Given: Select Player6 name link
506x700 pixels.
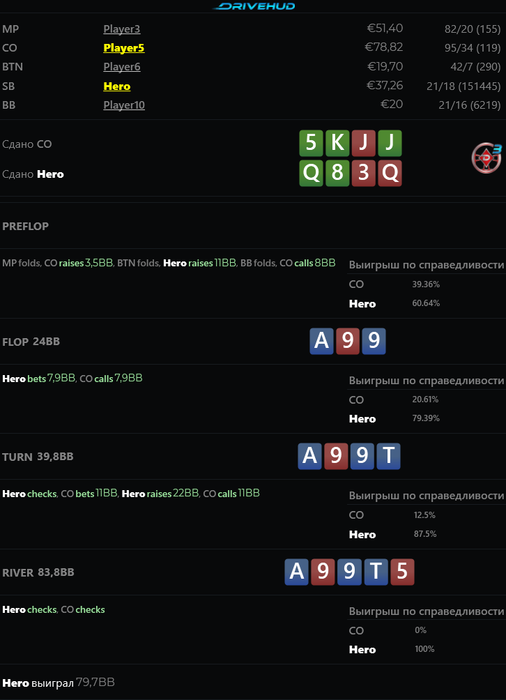Looking at the screenshot, I should pos(121,67).
